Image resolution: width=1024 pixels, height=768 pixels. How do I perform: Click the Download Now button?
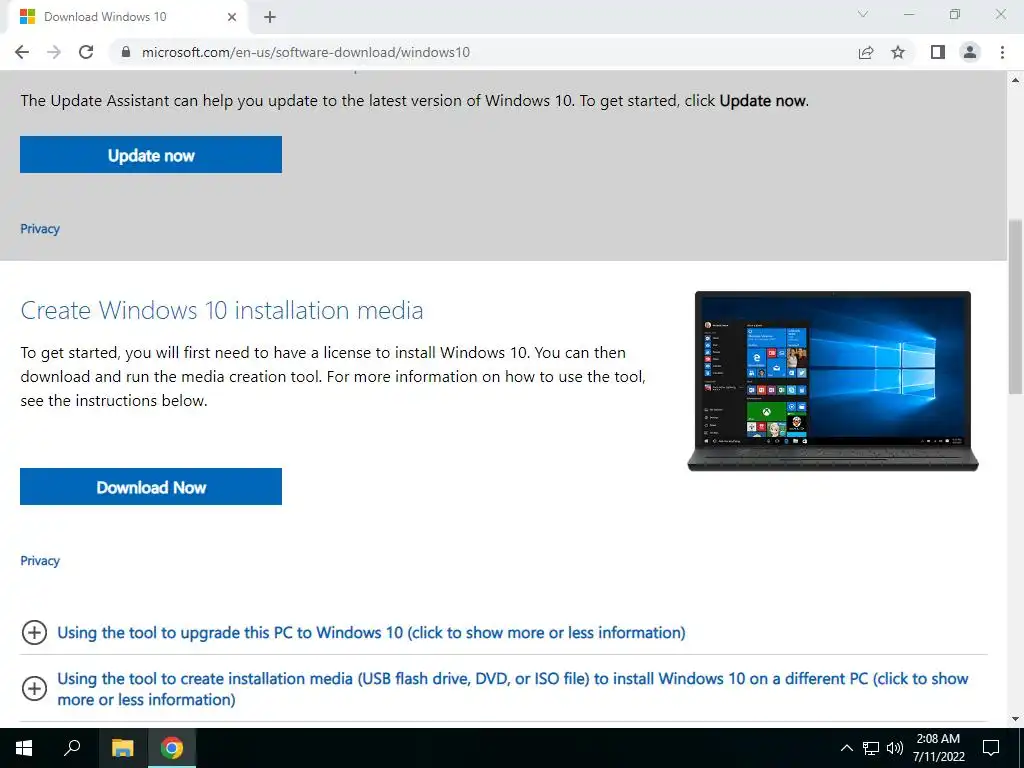point(151,487)
